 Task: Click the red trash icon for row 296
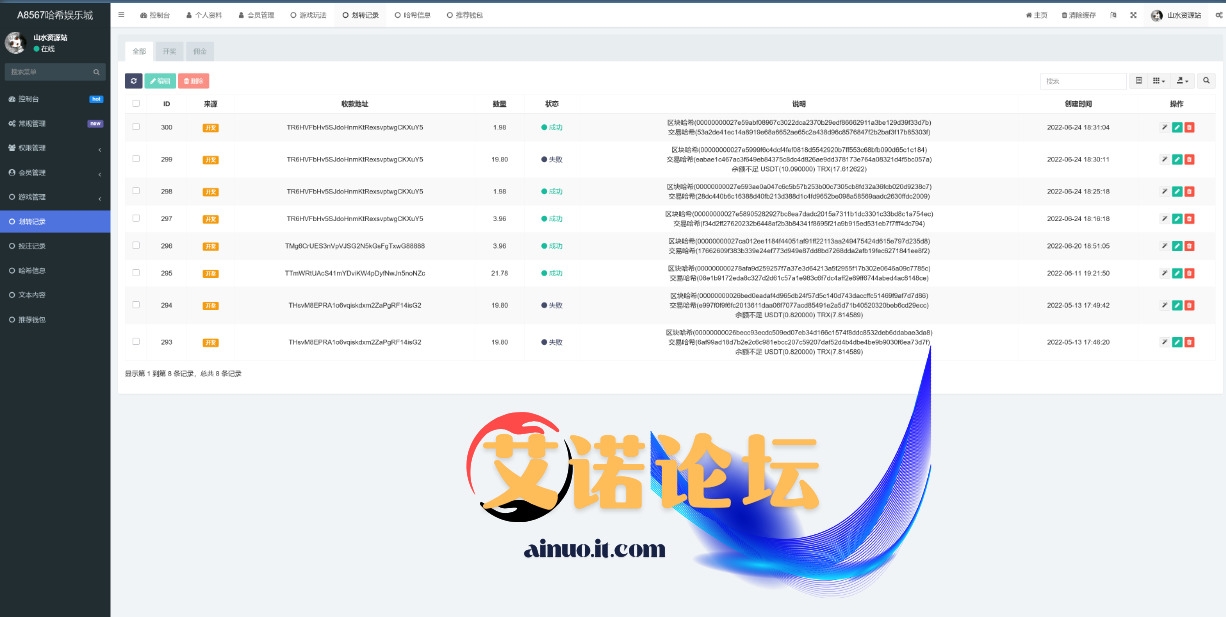(x=1189, y=245)
